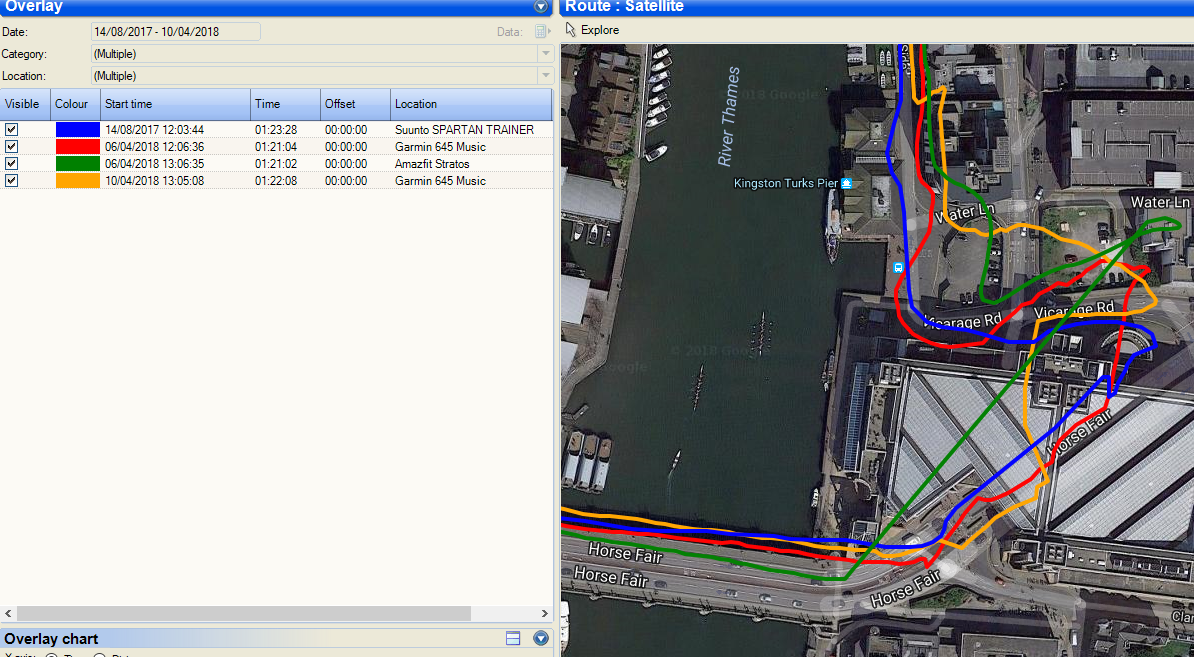Sort by the Location column header
Image resolution: width=1194 pixels, height=657 pixels.
pyautogui.click(x=471, y=104)
